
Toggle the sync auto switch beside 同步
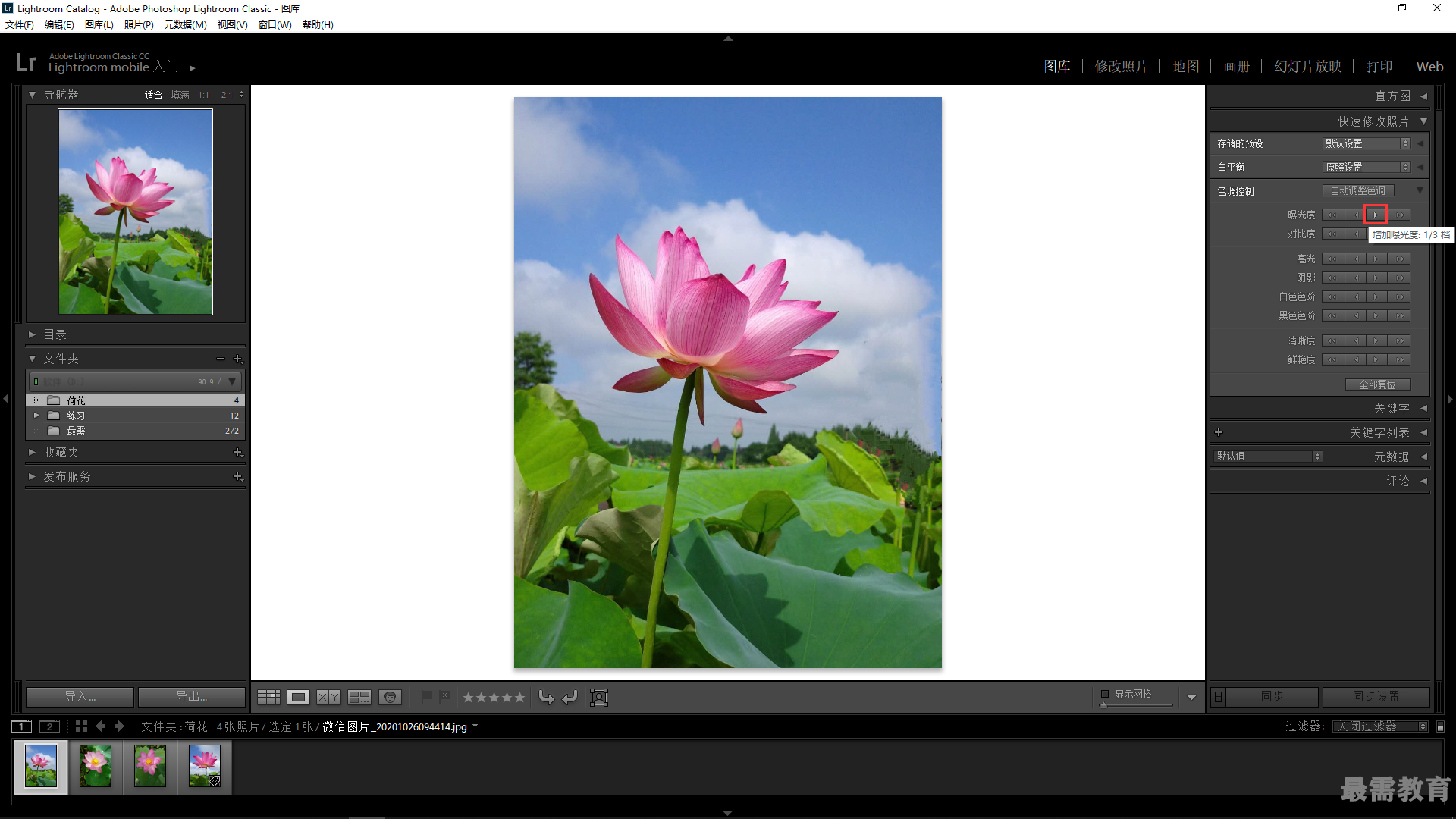1218,696
